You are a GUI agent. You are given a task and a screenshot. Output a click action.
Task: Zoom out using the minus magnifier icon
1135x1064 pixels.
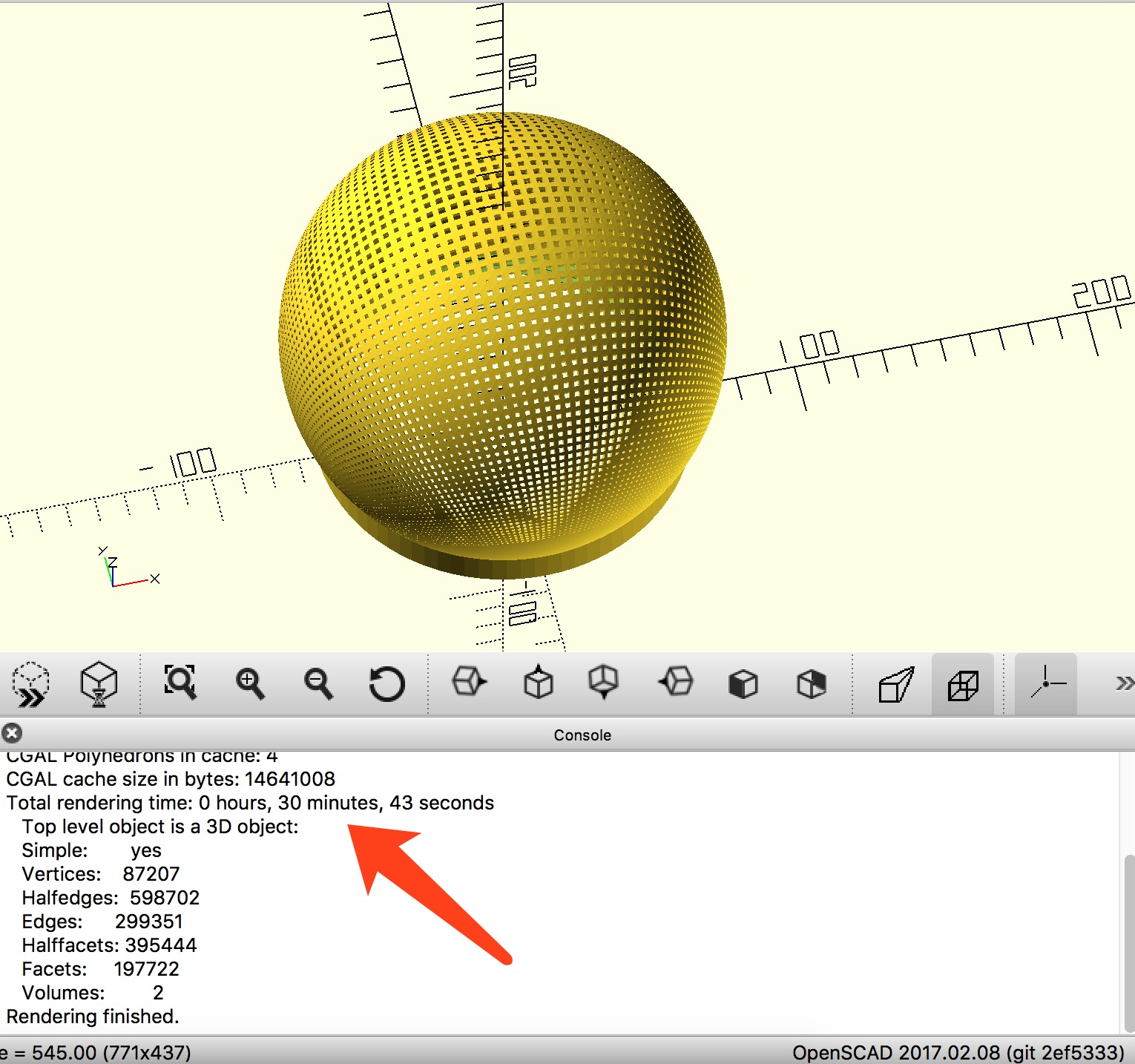point(318,683)
